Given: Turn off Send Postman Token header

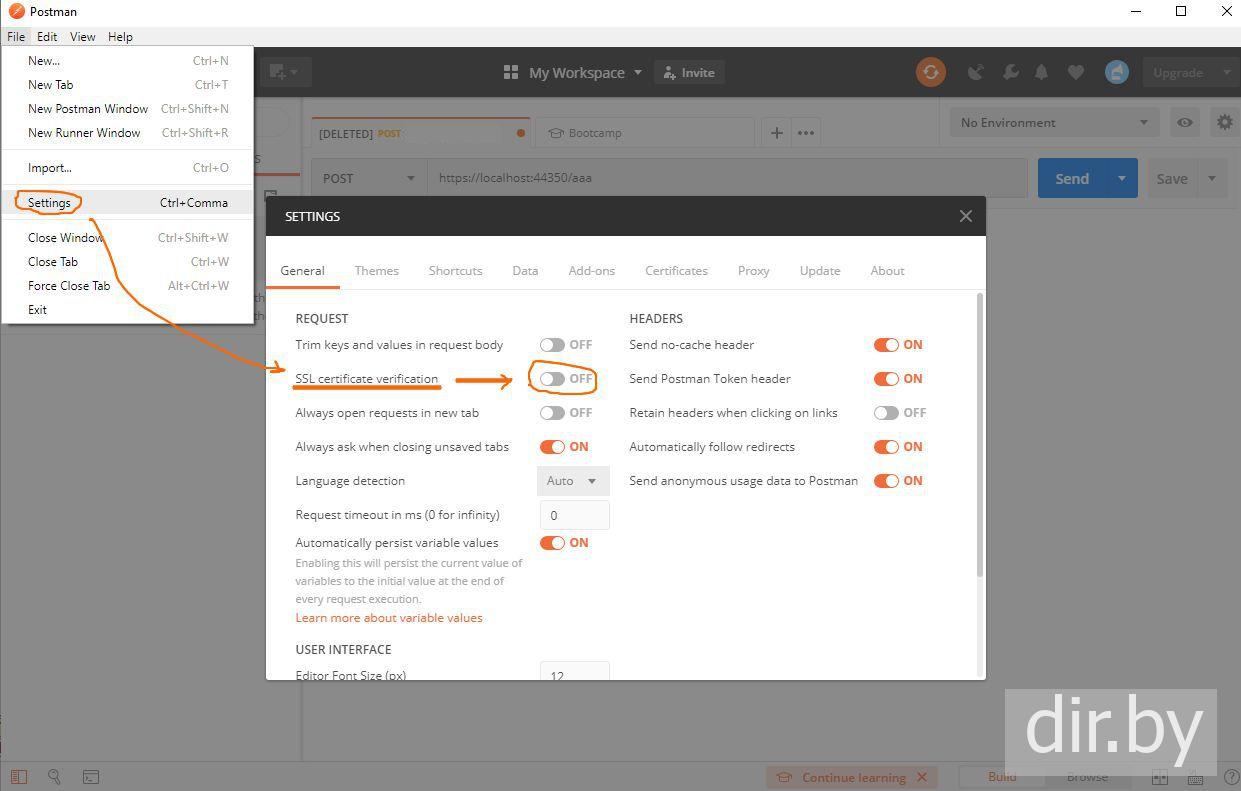Looking at the screenshot, I should pos(886,379).
